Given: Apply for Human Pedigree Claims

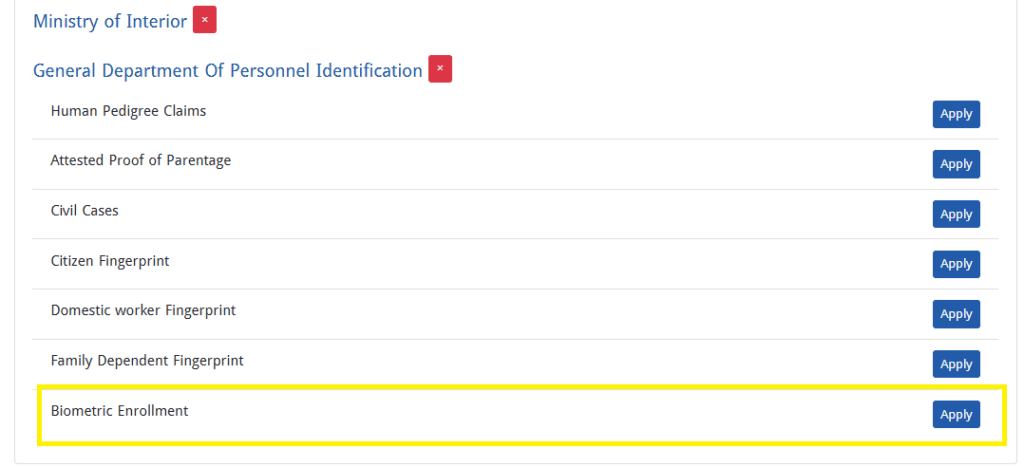Looking at the screenshot, I should point(955,114).
